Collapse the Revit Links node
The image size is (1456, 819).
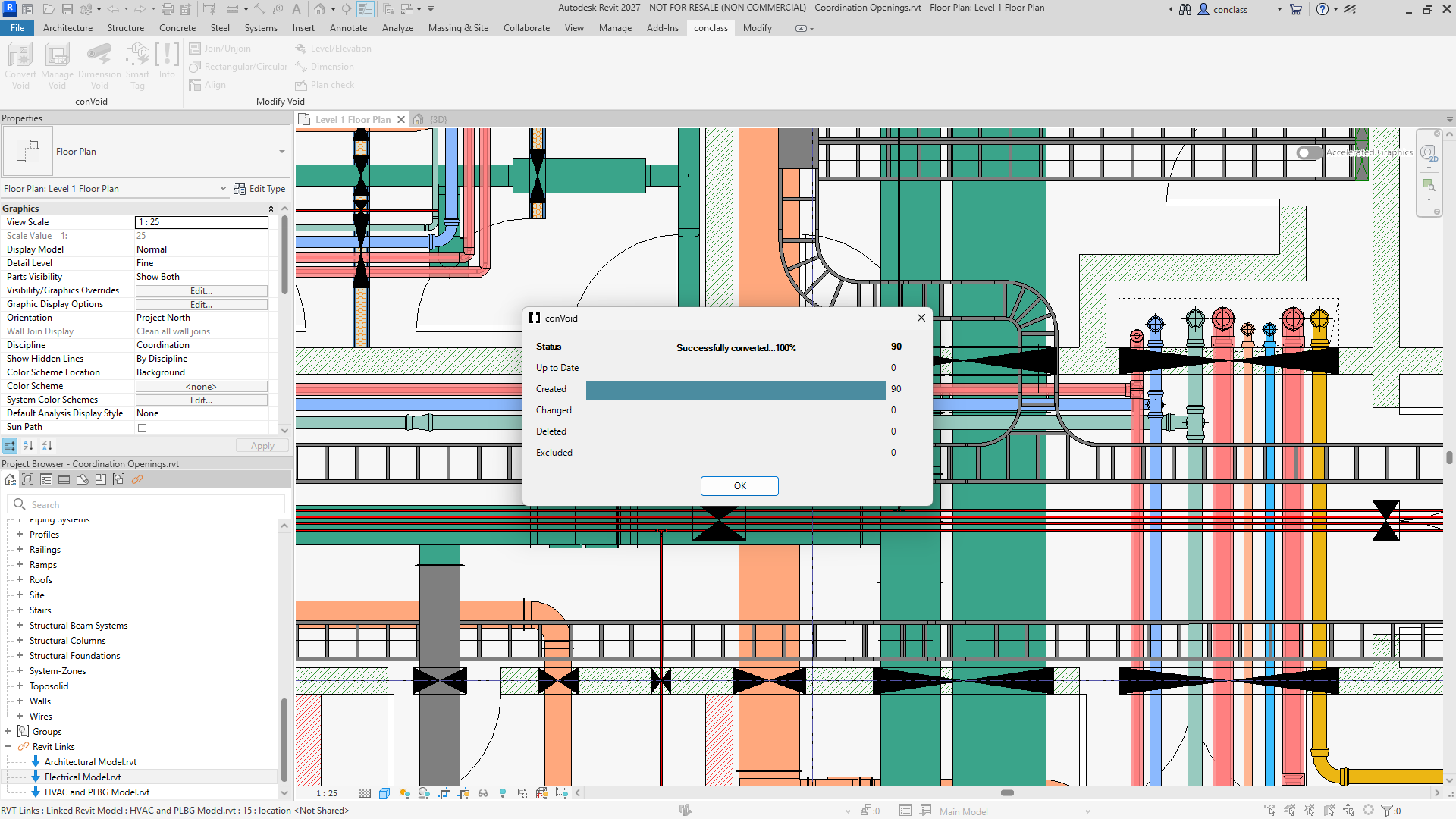click(8, 746)
